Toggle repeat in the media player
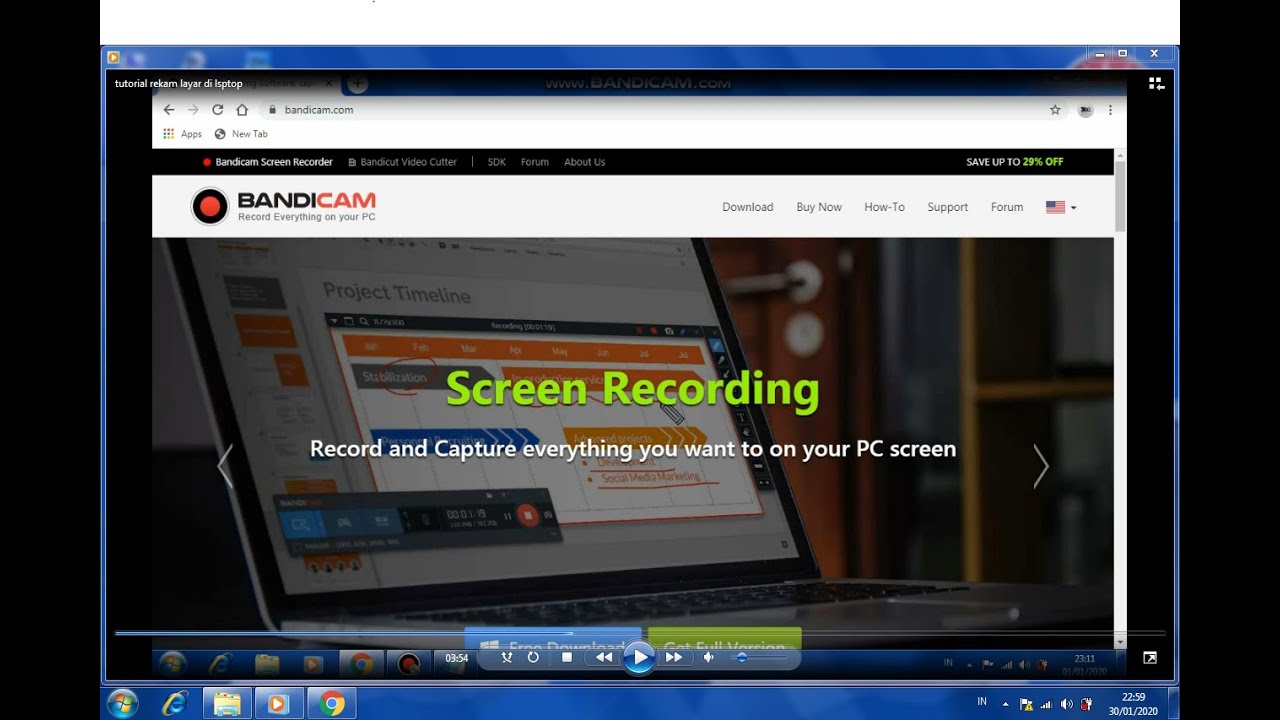The image size is (1280, 720). coord(533,657)
